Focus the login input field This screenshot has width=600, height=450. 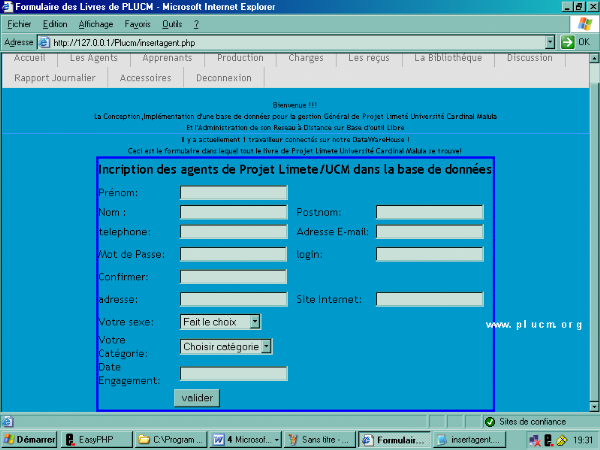click(430, 254)
